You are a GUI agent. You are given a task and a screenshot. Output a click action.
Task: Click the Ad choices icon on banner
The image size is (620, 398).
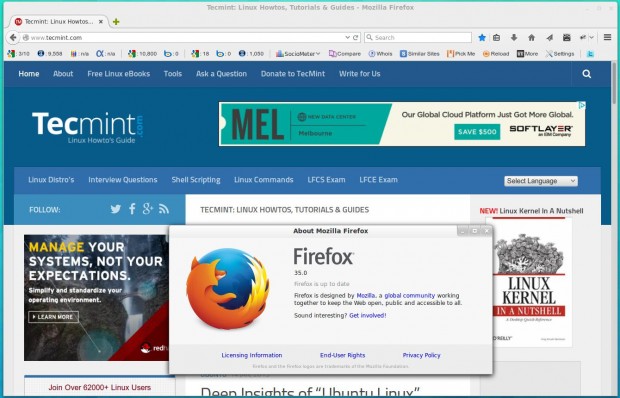[582, 105]
